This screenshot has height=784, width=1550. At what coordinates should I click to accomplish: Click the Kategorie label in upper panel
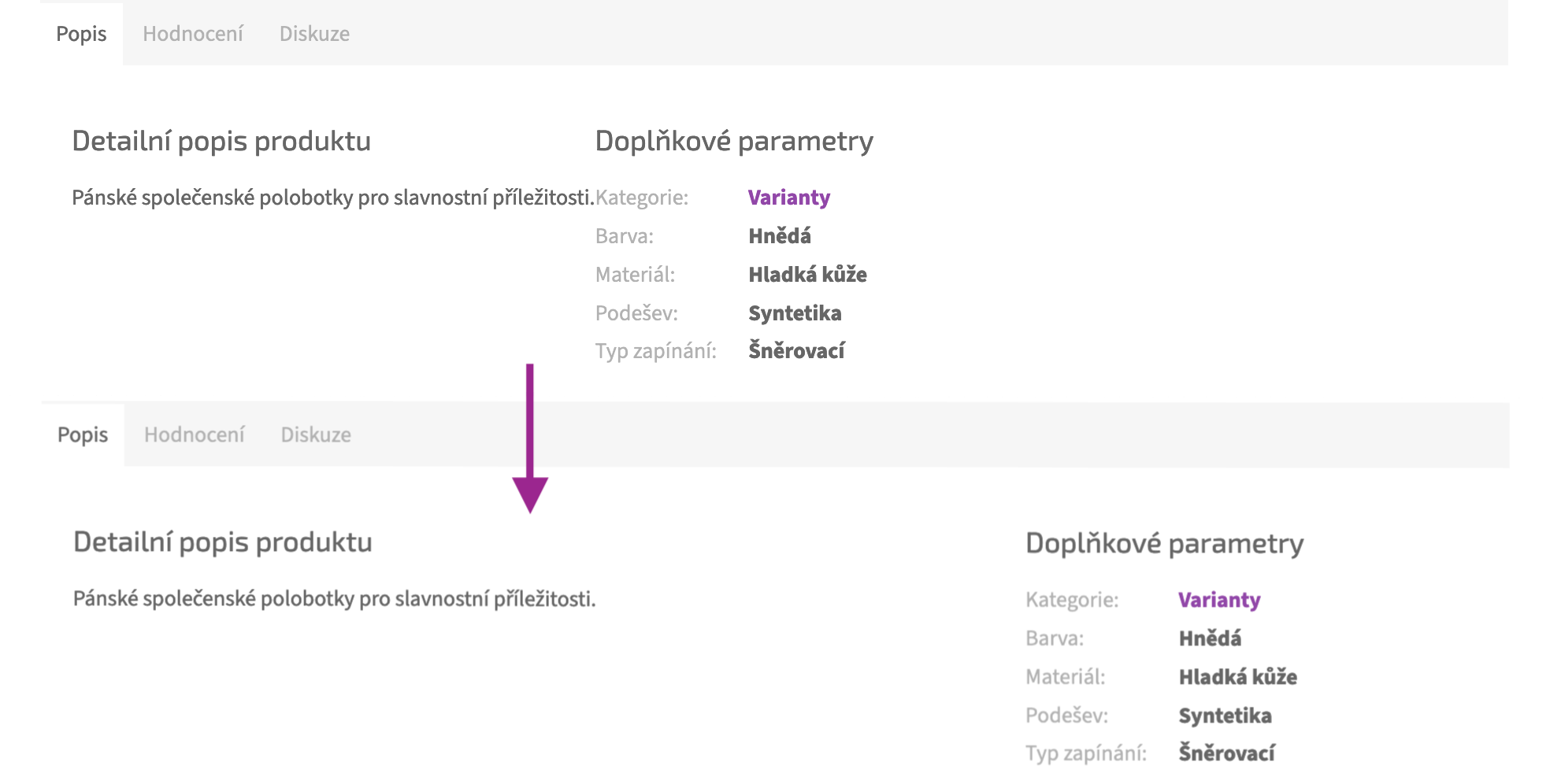pos(642,198)
